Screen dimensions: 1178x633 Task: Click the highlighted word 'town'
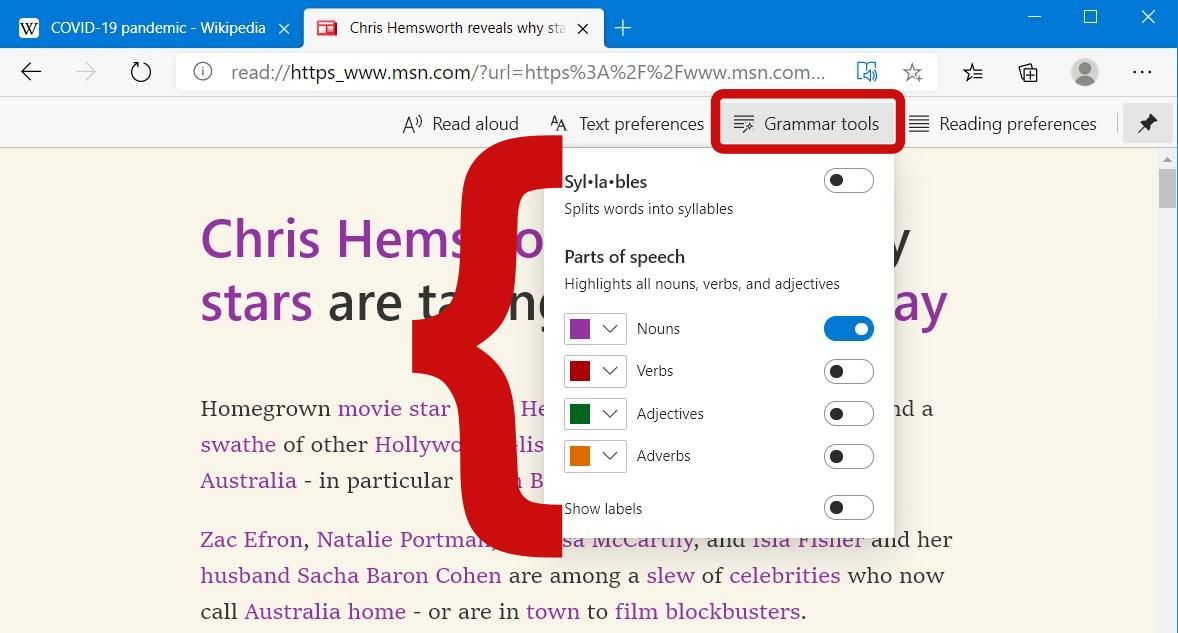tap(553, 612)
